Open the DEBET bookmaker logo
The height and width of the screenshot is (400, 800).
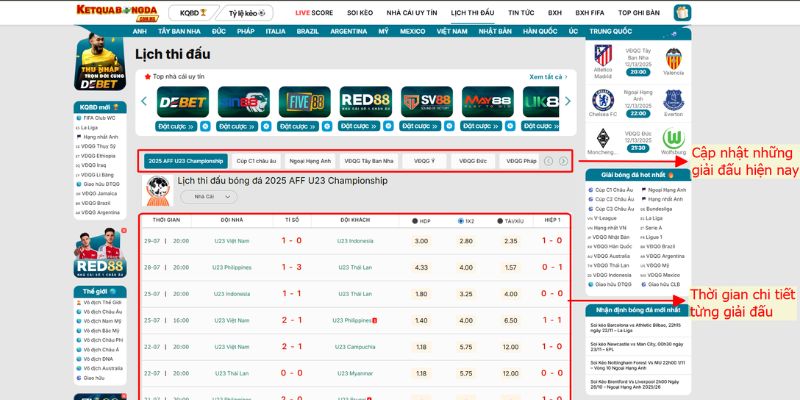183,102
